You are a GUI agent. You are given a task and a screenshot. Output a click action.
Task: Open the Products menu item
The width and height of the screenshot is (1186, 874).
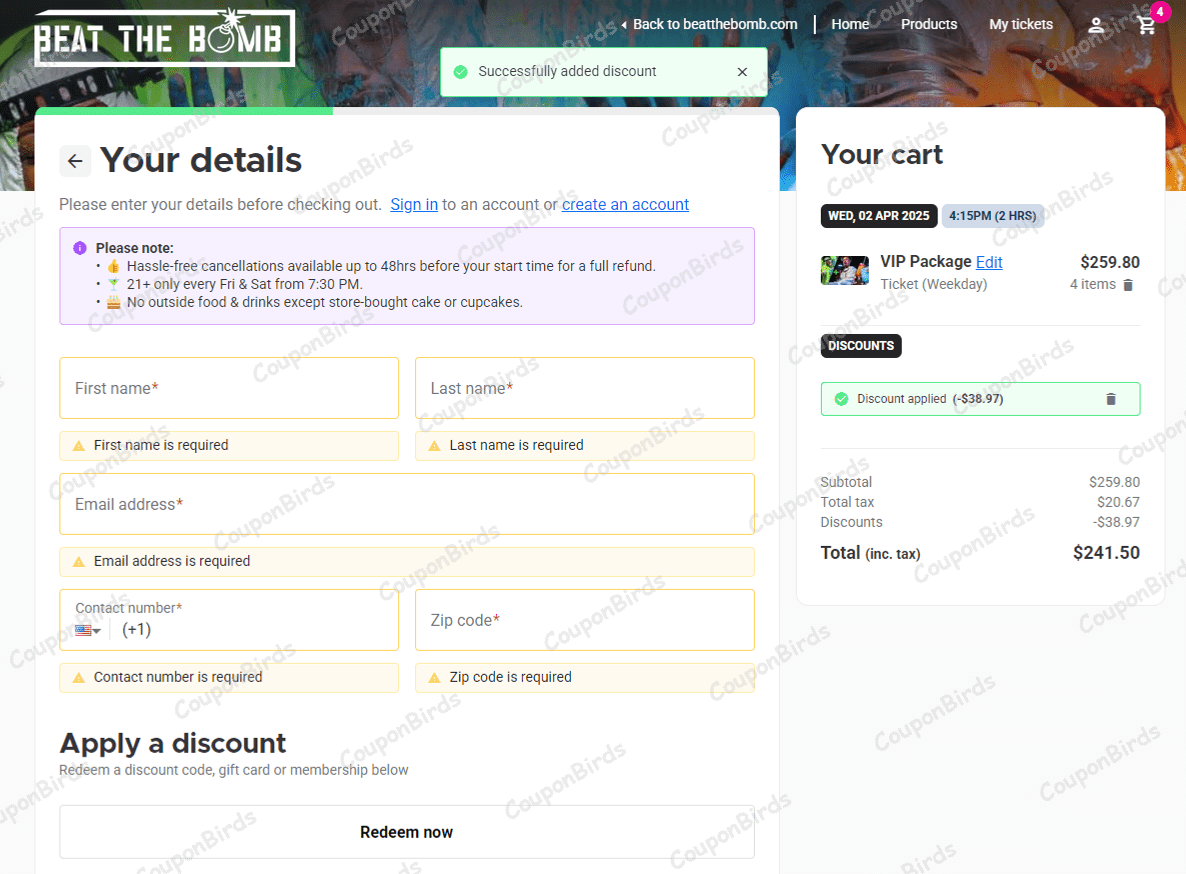[x=928, y=24]
